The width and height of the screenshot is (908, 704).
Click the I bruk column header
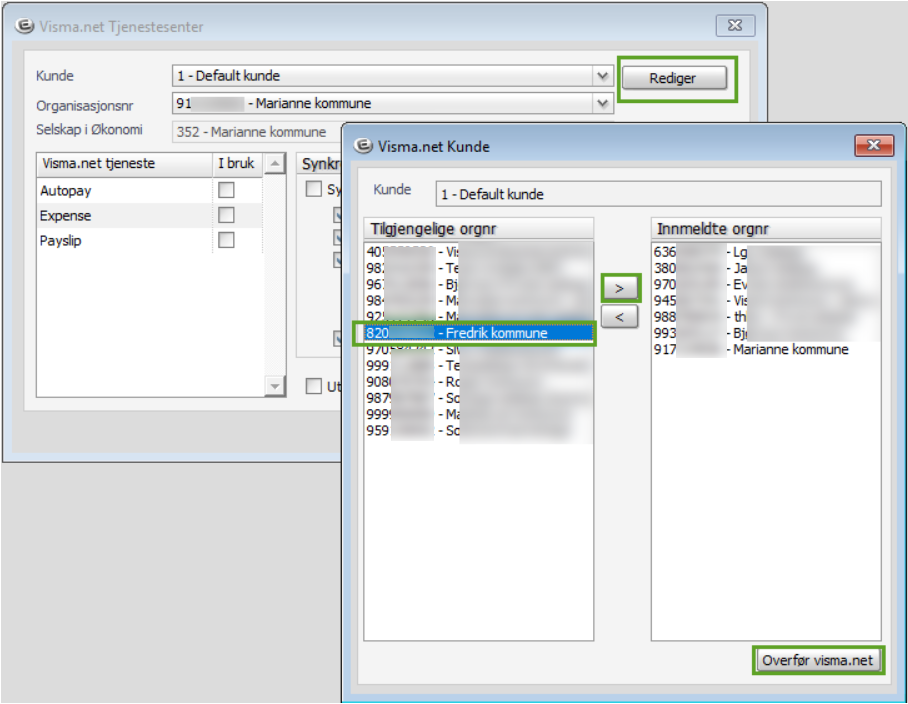(x=237, y=164)
